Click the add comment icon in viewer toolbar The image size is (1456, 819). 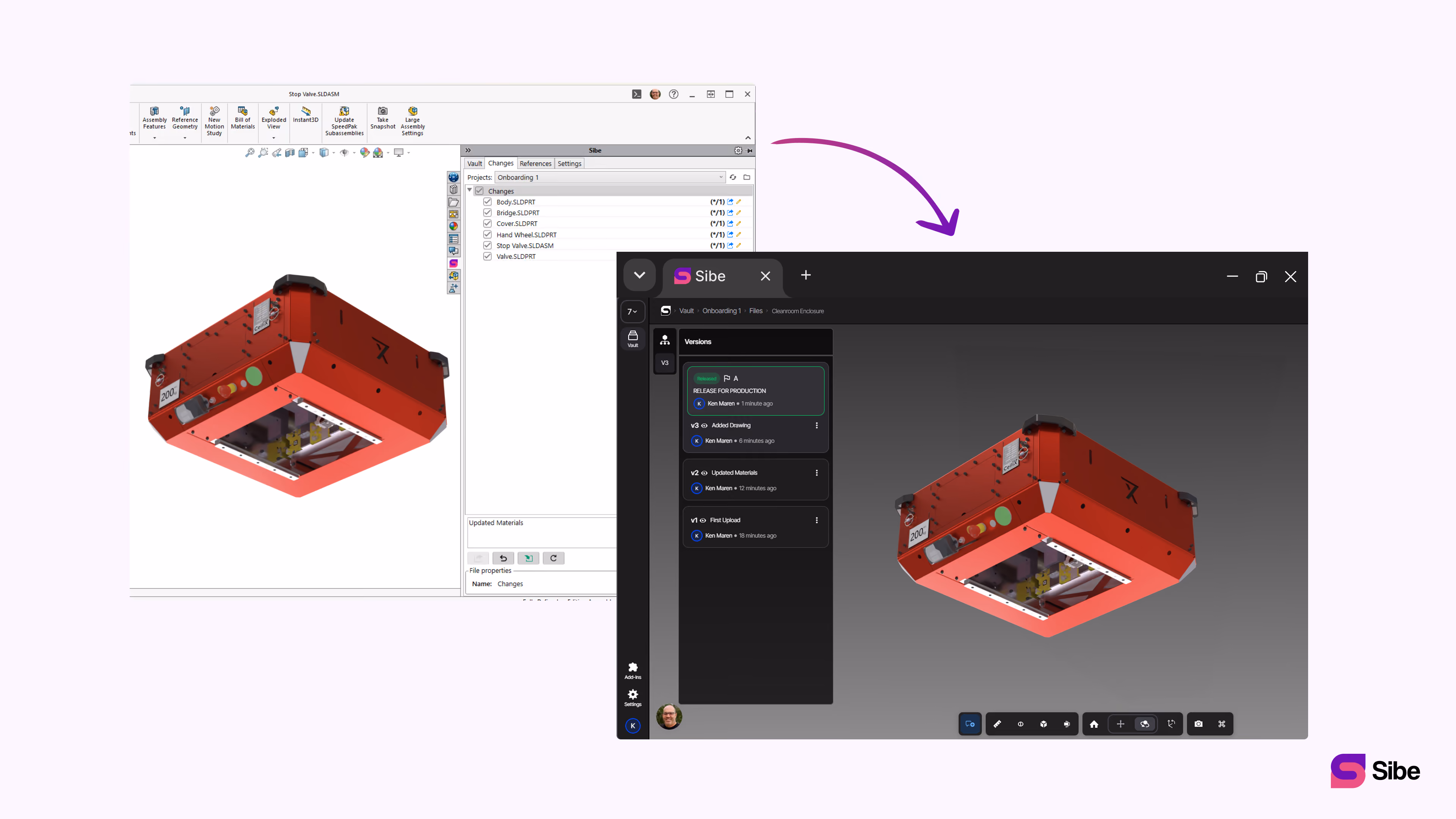pyautogui.click(x=970, y=724)
